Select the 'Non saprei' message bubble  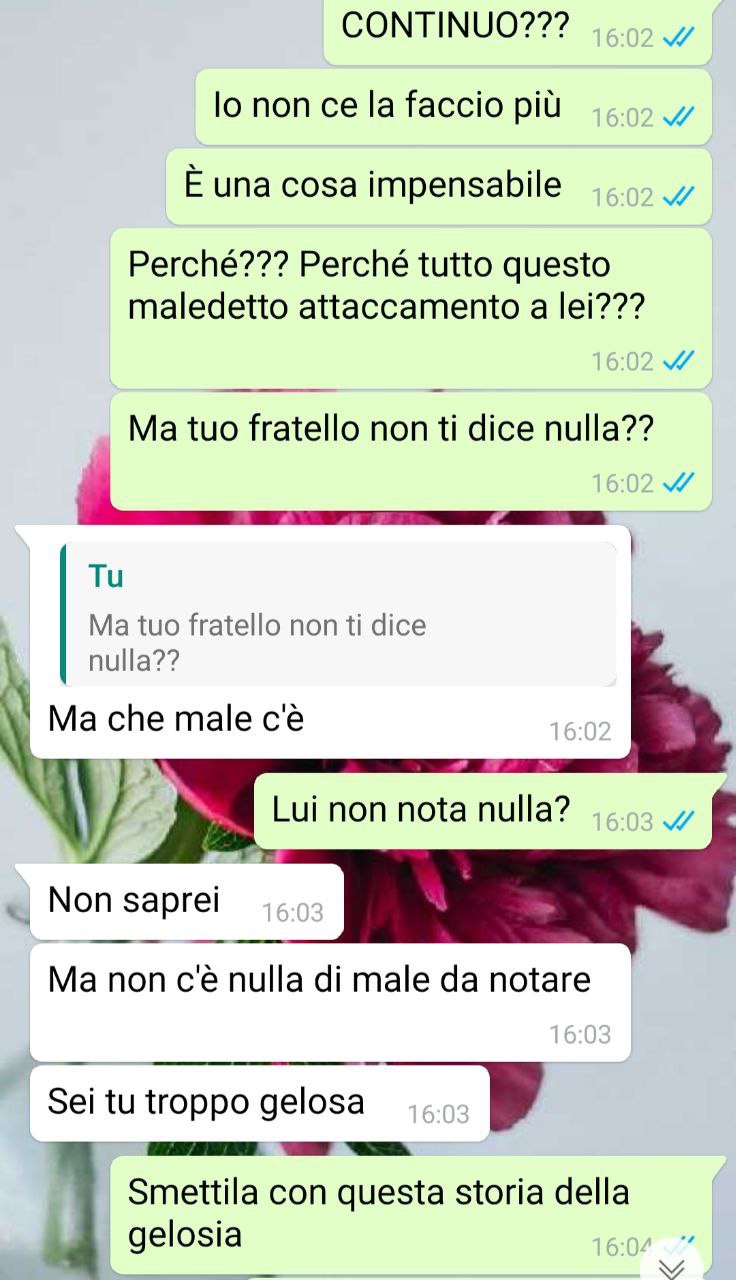point(187,902)
